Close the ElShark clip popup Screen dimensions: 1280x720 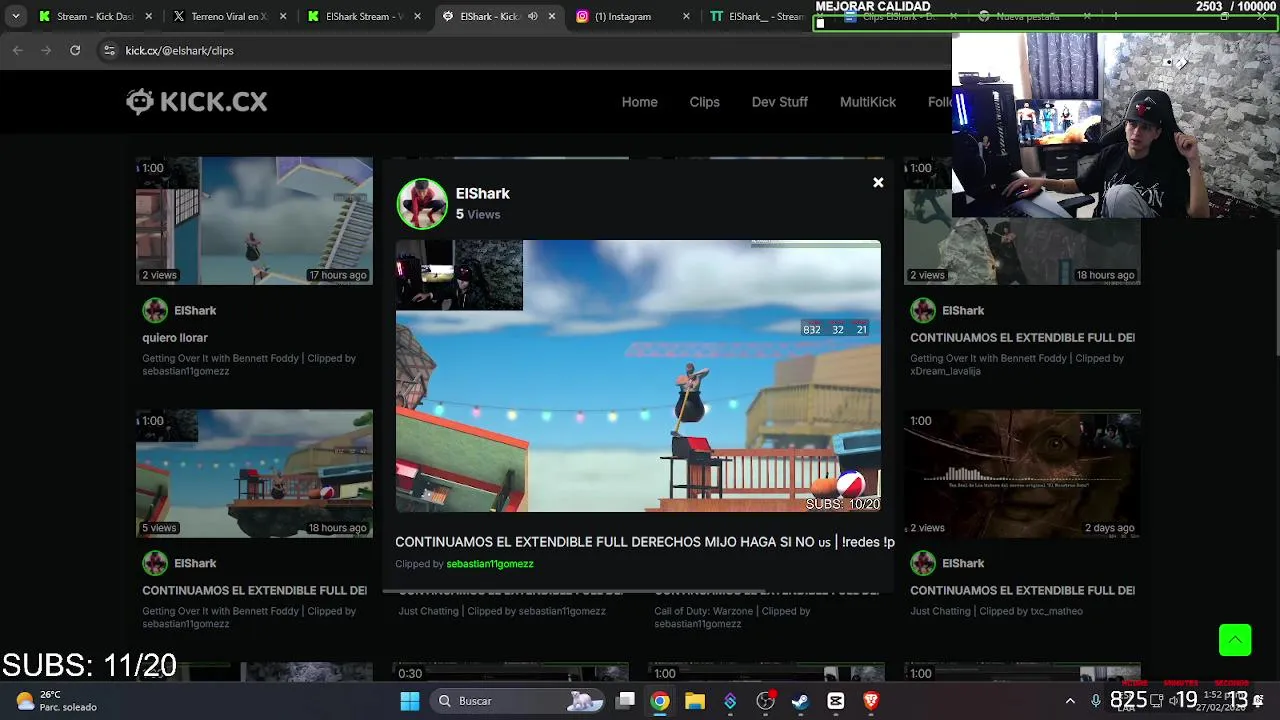point(878,182)
